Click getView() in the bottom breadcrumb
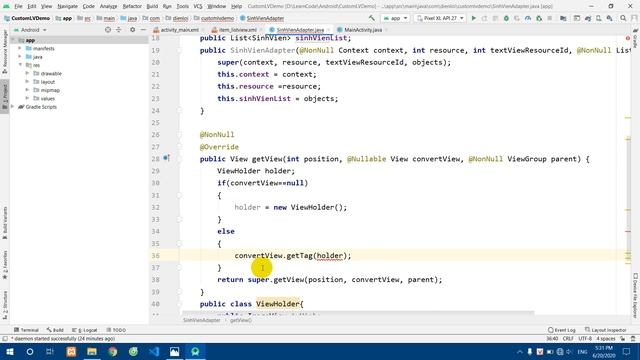This screenshot has height=360, width=640. (241, 320)
